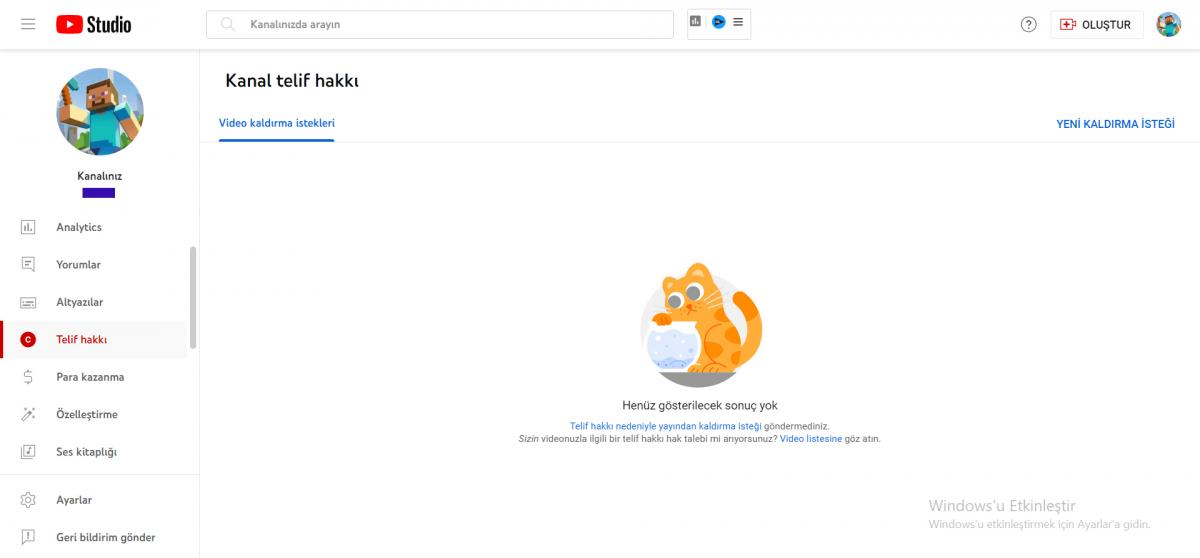Open the three-line extension menu icon
Image resolution: width=1200 pixels, height=558 pixels.
point(738,21)
